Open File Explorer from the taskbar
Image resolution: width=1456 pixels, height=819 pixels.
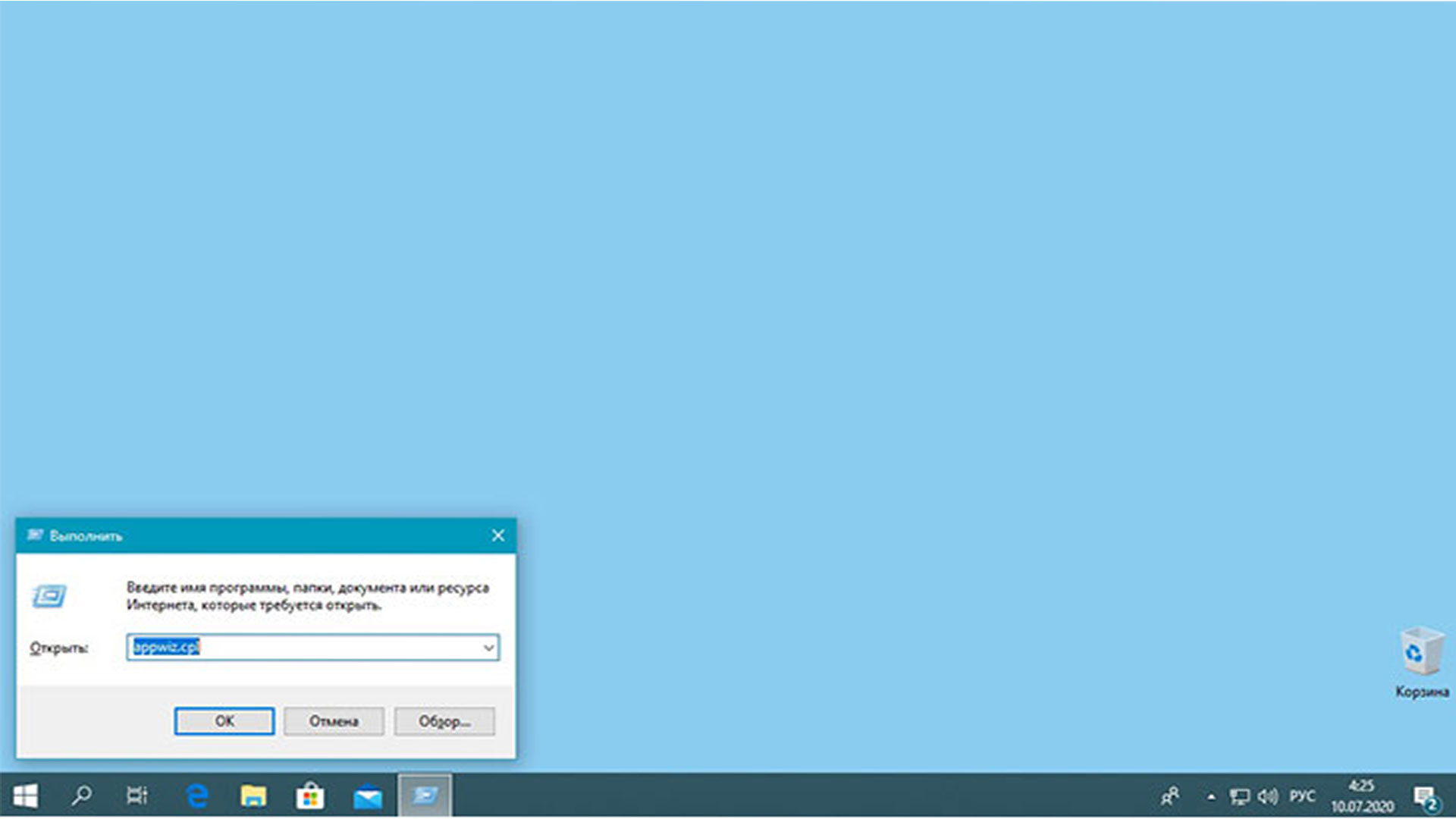point(253,795)
